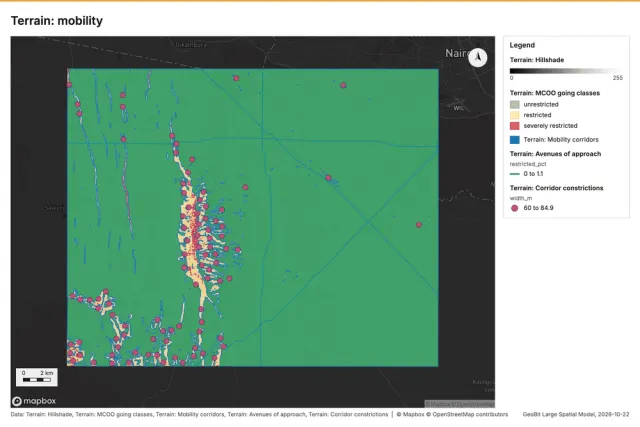Click the avenues of approach line symbol
This screenshot has width=640, height=427.
pyautogui.click(x=515, y=174)
